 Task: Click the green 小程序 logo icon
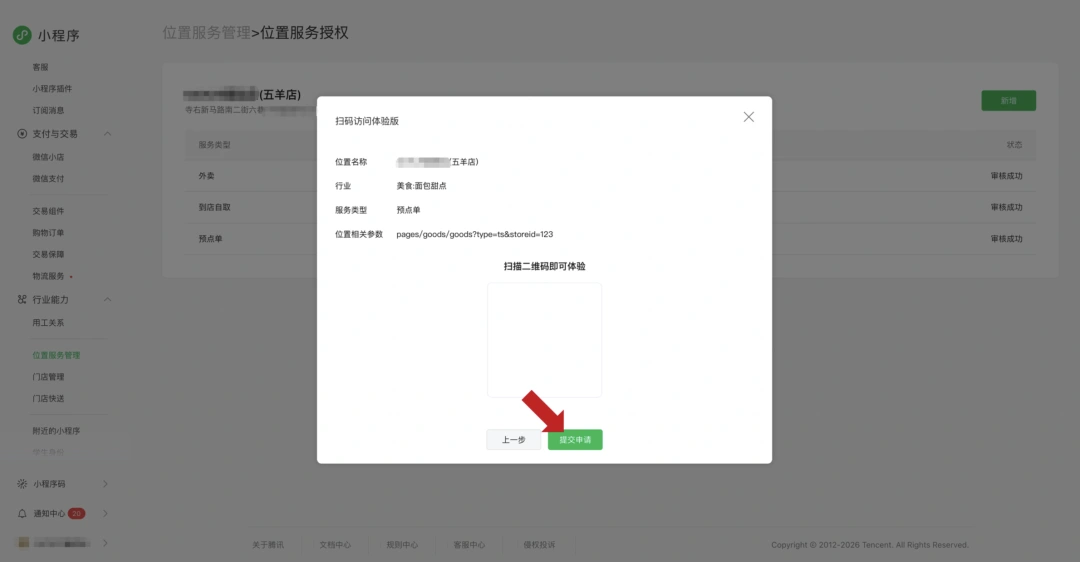(22, 35)
